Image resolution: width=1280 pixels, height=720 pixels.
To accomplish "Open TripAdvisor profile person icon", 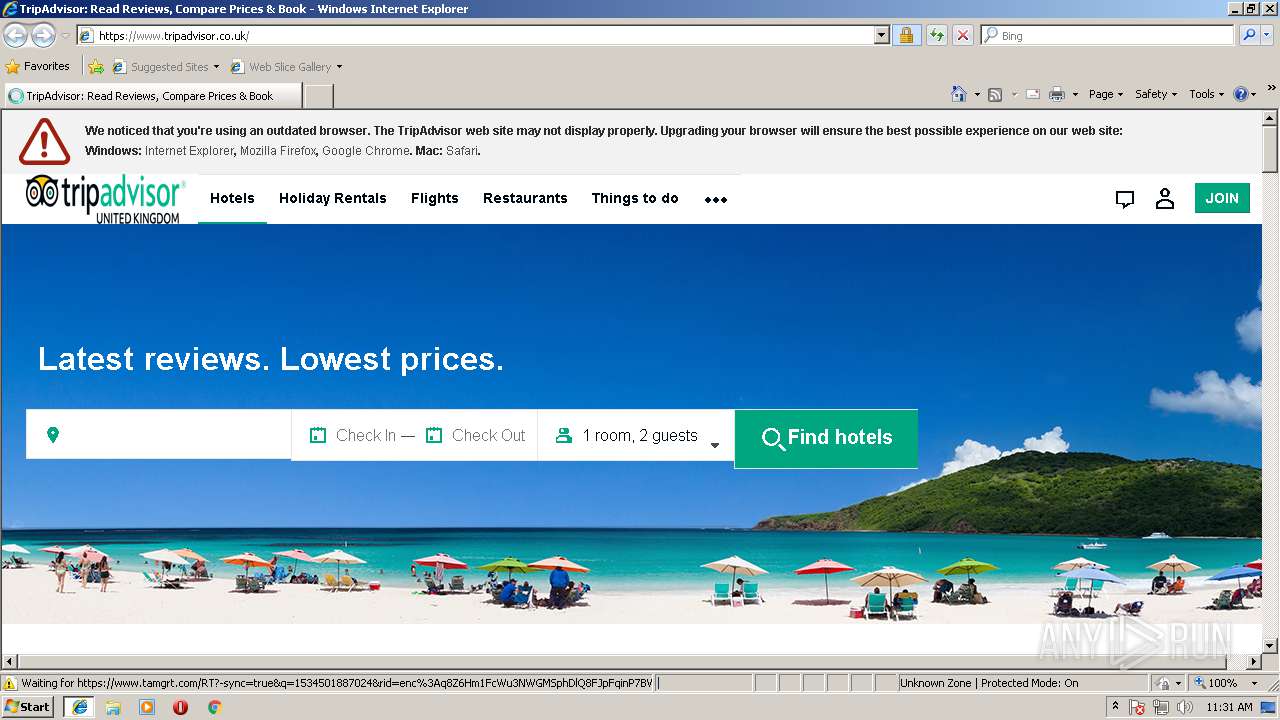I will tap(1165, 198).
